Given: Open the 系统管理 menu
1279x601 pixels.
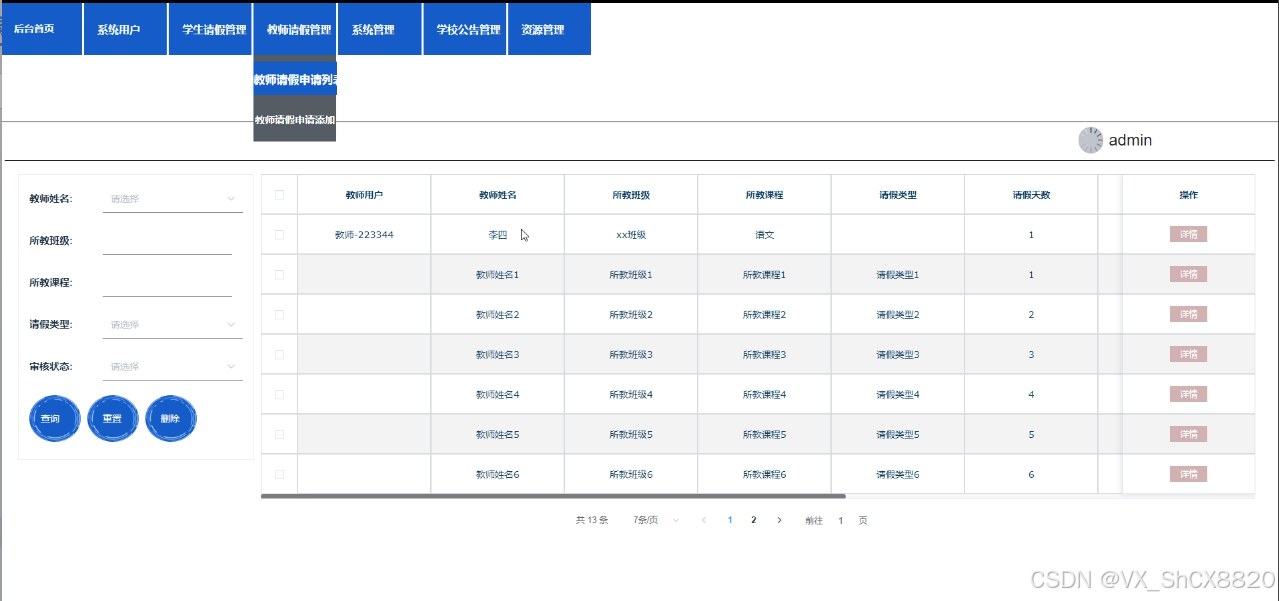Looking at the screenshot, I should (380, 29).
